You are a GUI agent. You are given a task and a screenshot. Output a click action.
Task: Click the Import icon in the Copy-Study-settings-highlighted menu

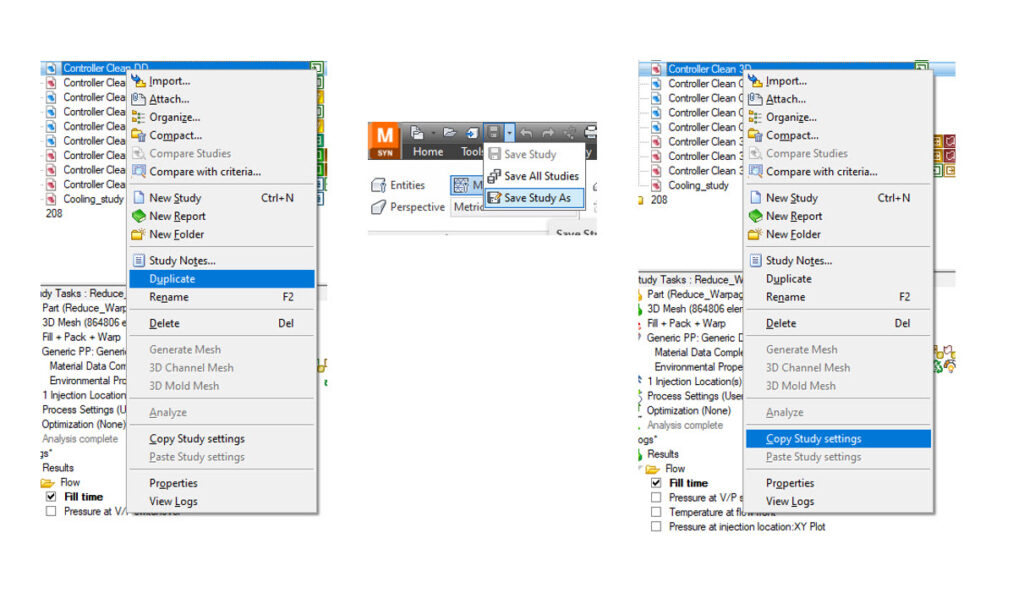click(755, 81)
